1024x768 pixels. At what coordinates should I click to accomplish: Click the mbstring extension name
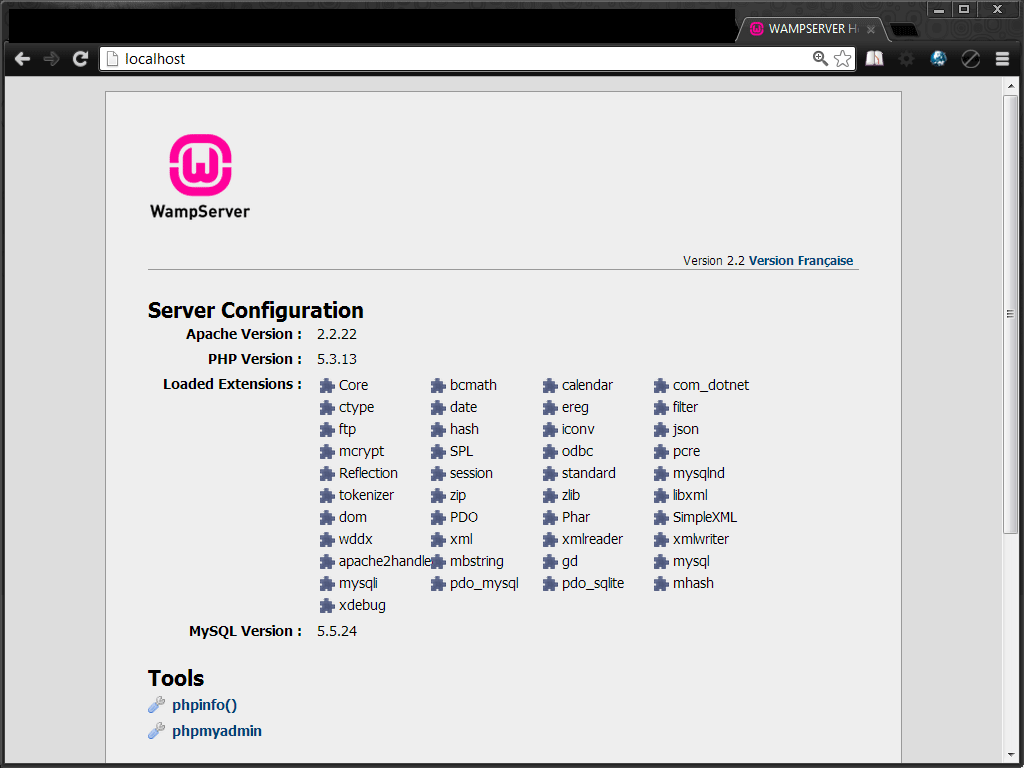[x=477, y=561]
